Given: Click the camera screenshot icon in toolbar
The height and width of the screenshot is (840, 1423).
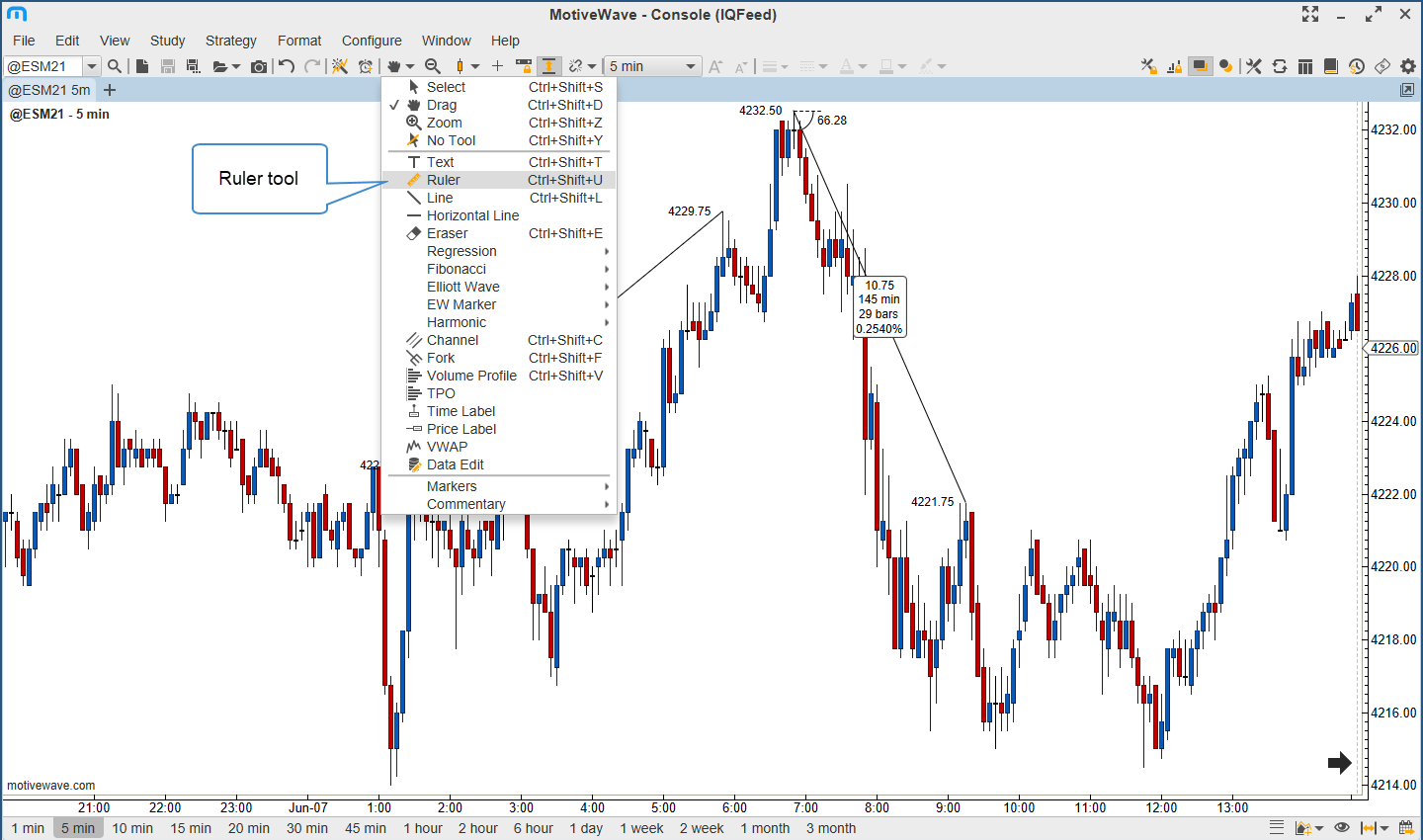Looking at the screenshot, I should [259, 66].
